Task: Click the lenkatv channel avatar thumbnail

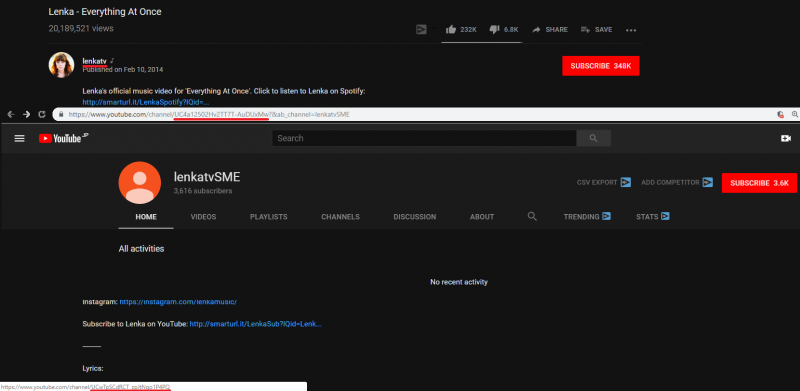Action: click(61, 65)
